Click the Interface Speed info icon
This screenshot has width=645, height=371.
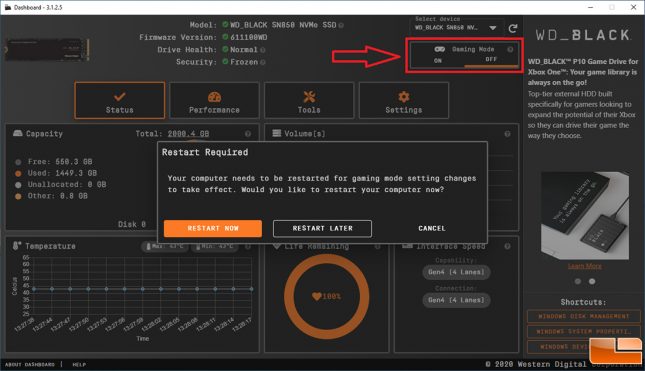click(507, 246)
